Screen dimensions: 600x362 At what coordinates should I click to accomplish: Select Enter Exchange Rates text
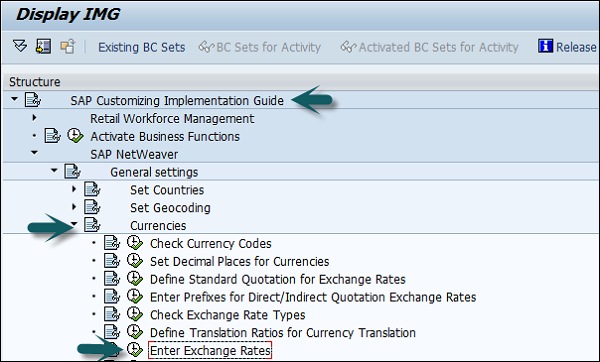pyautogui.click(x=210, y=351)
